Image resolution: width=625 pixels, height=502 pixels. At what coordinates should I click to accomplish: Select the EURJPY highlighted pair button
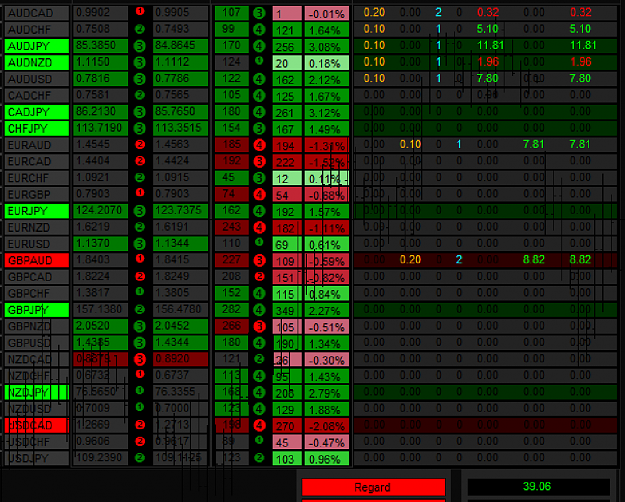(37, 211)
